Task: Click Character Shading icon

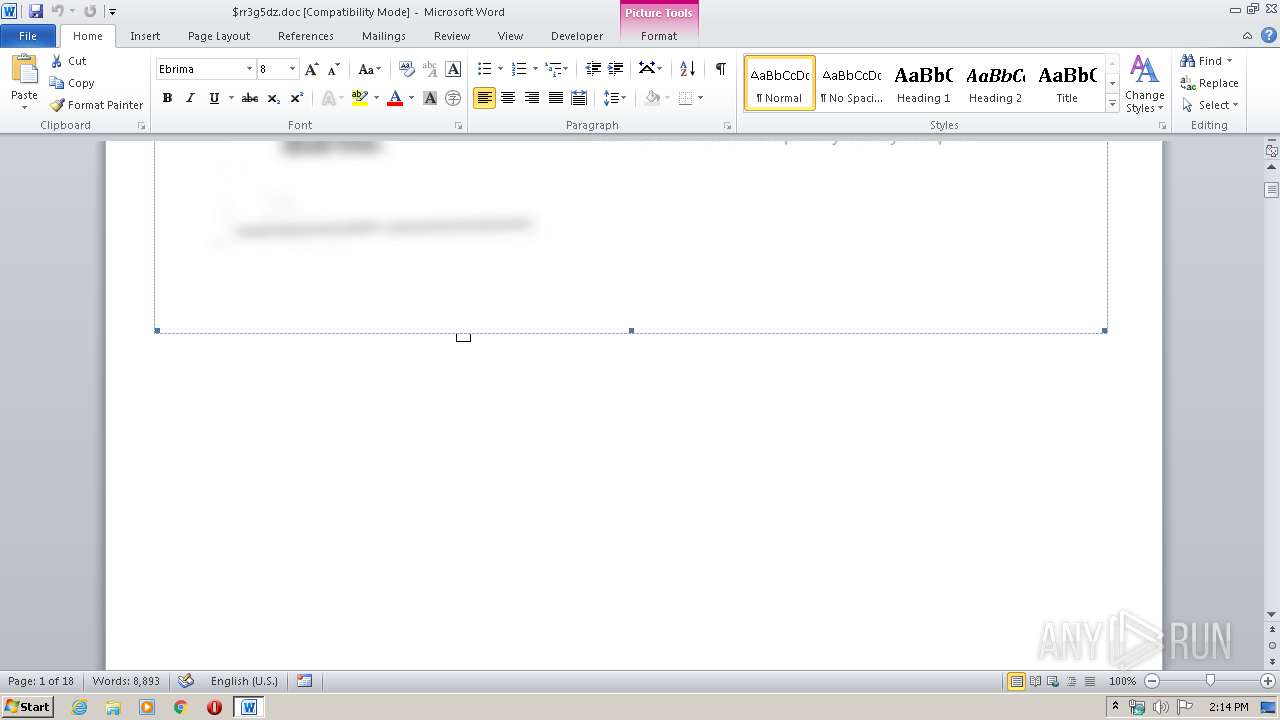Action: point(430,98)
